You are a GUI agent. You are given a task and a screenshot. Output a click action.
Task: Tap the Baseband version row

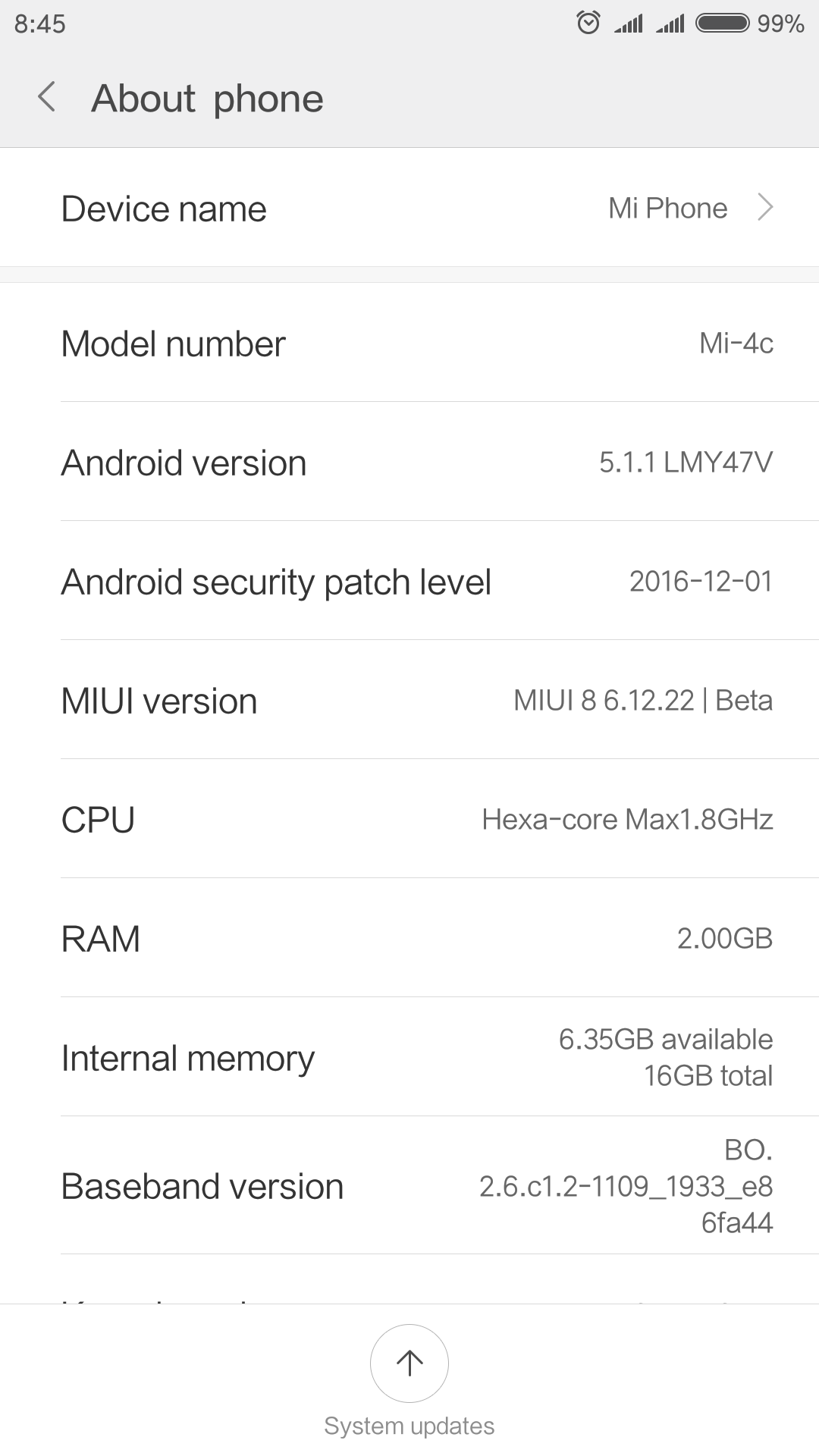[409, 1186]
